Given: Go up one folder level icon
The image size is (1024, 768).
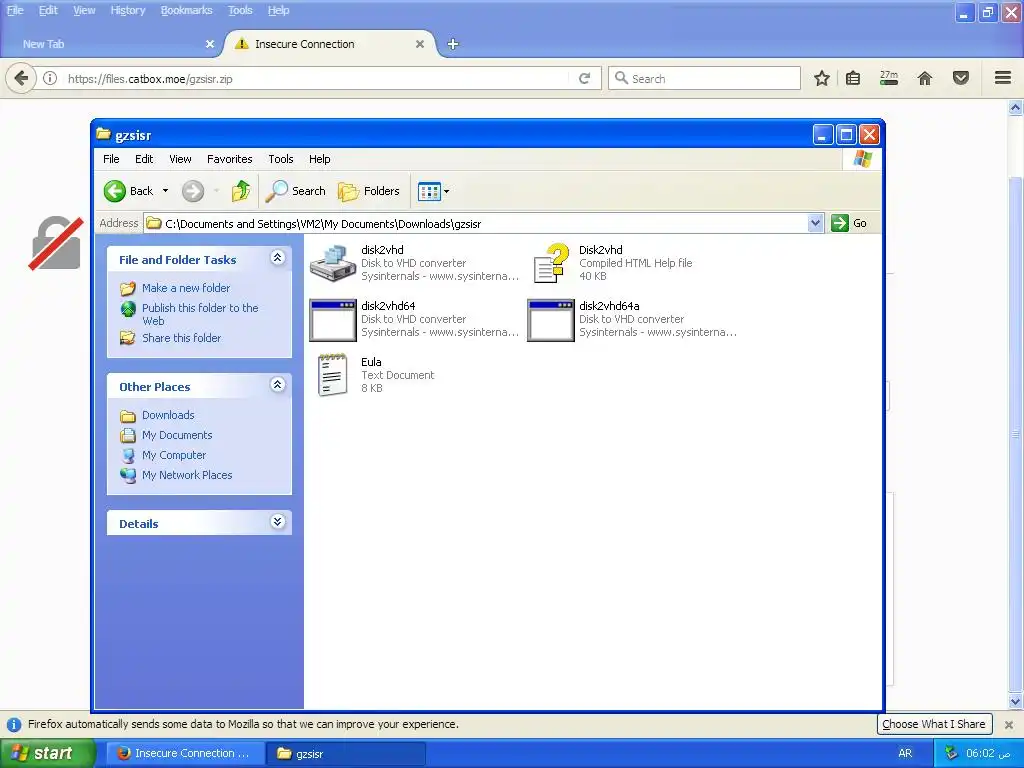Looking at the screenshot, I should [240, 191].
